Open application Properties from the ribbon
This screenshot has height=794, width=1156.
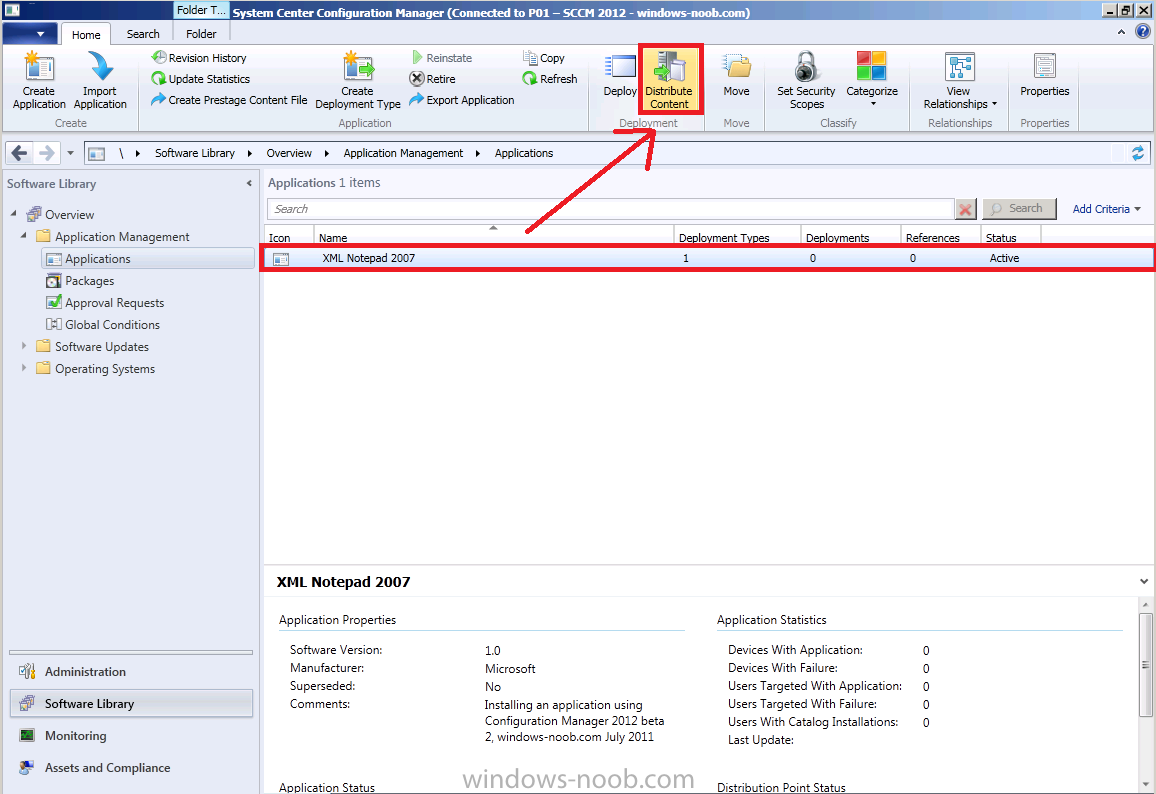click(1044, 75)
